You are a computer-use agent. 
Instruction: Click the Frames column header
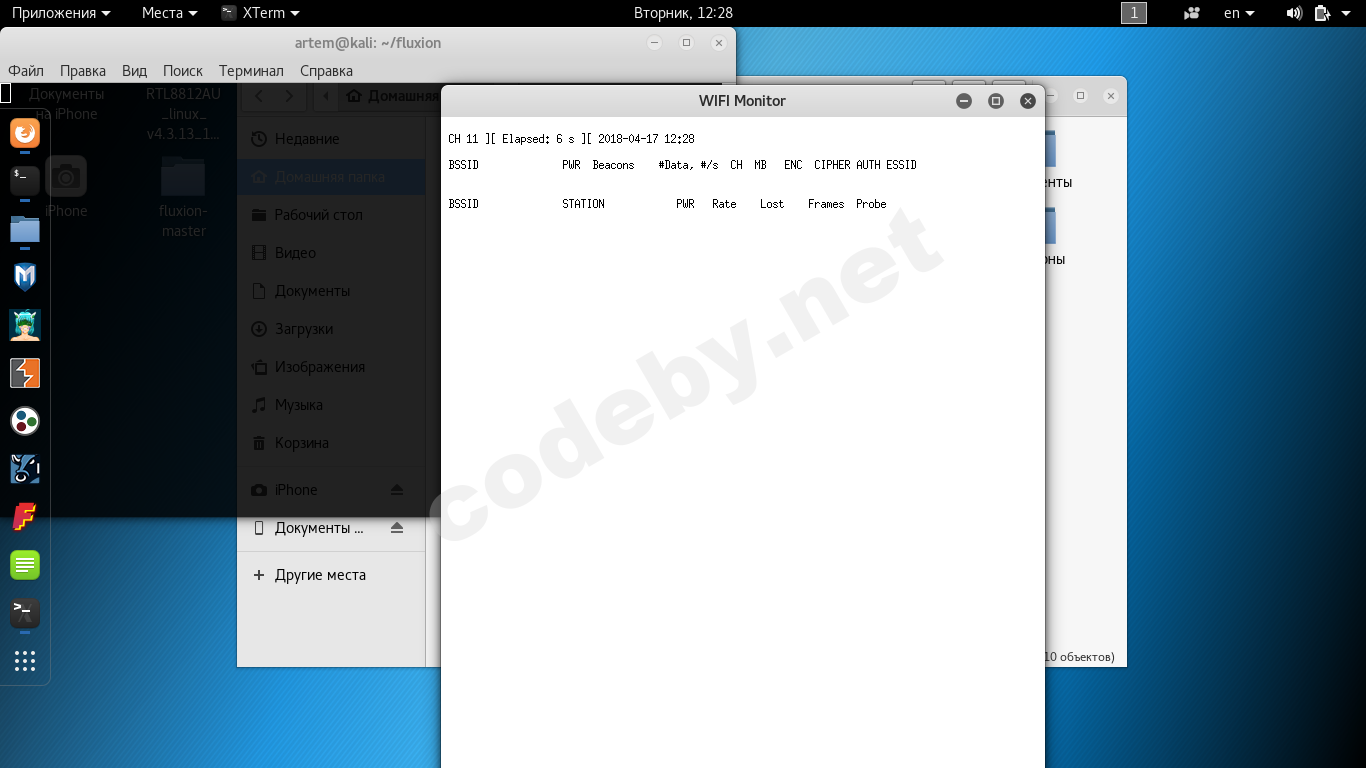coord(826,204)
